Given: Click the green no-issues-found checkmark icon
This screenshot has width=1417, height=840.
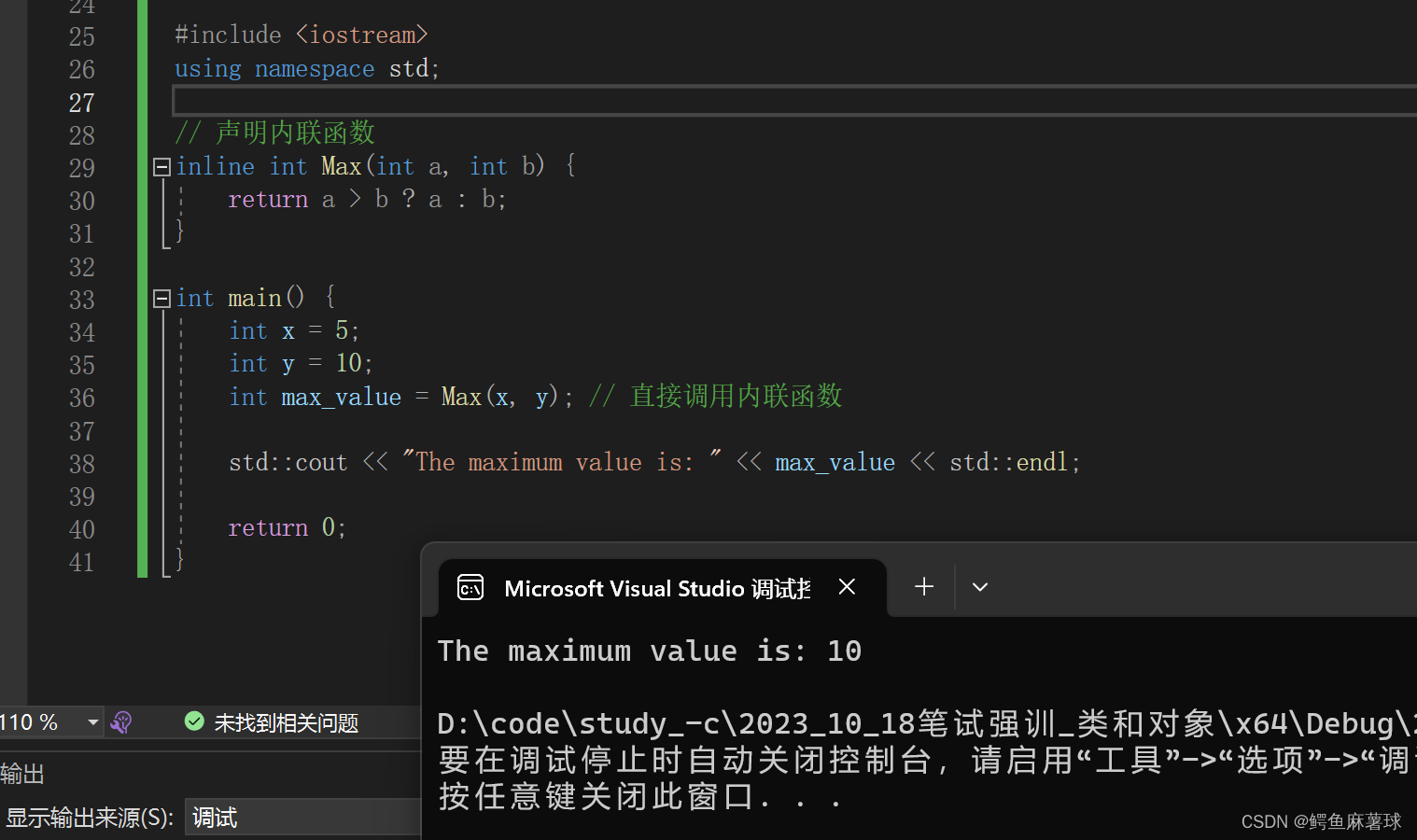Looking at the screenshot, I should 194,721.
